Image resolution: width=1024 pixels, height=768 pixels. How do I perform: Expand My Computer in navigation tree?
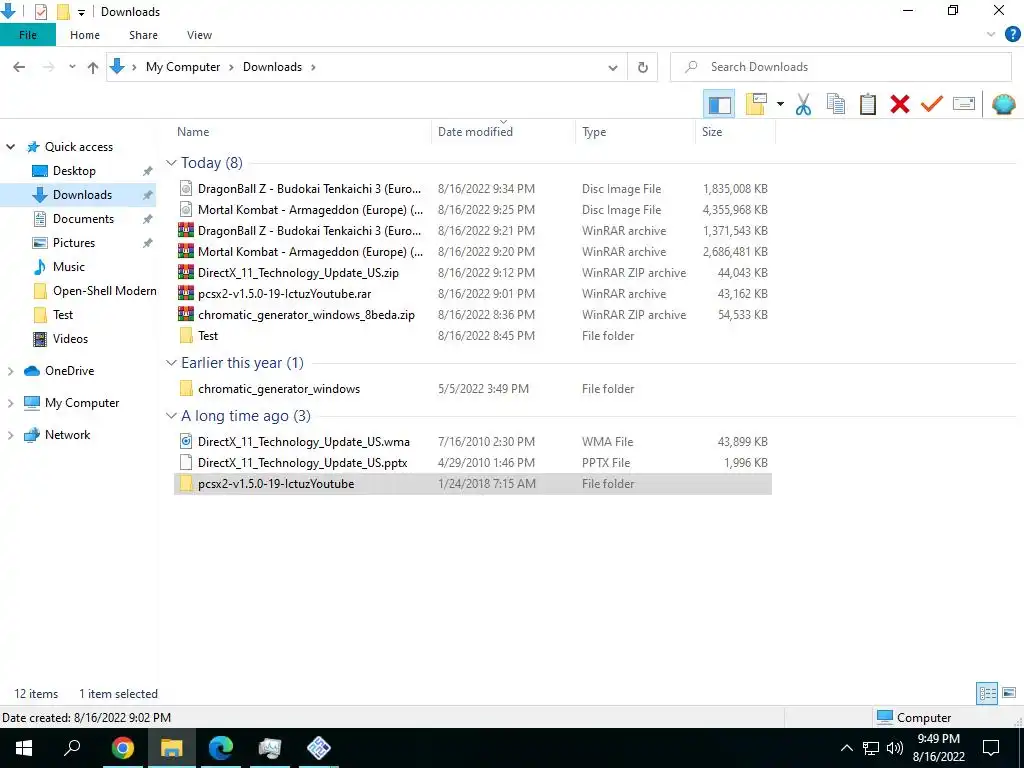click(10, 403)
